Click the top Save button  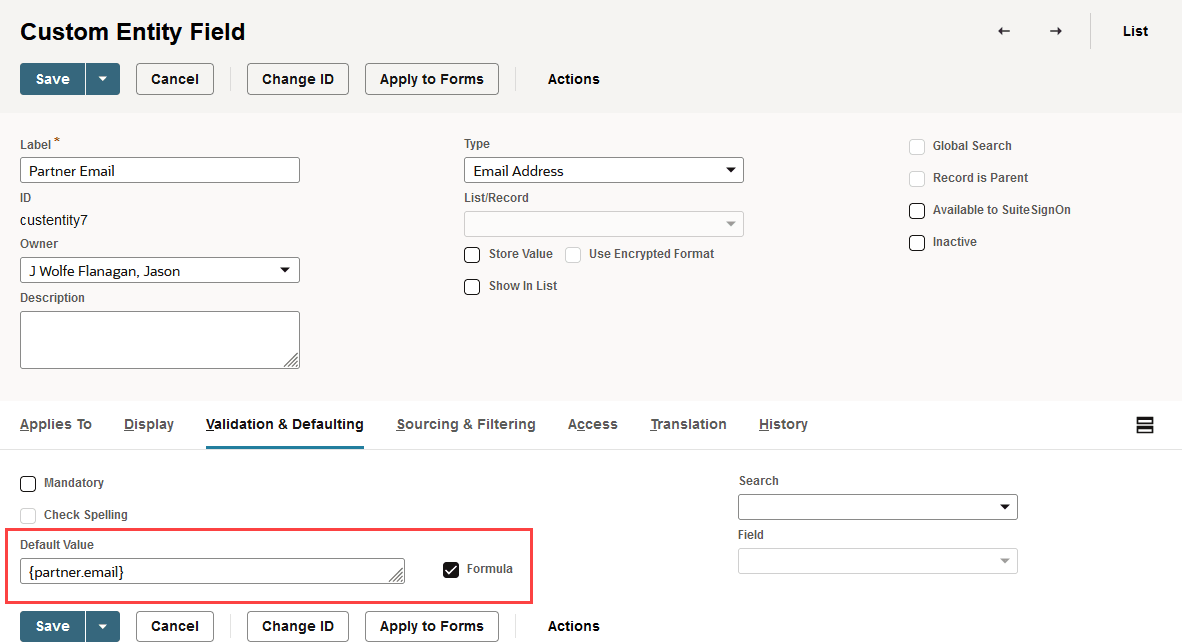pos(53,79)
